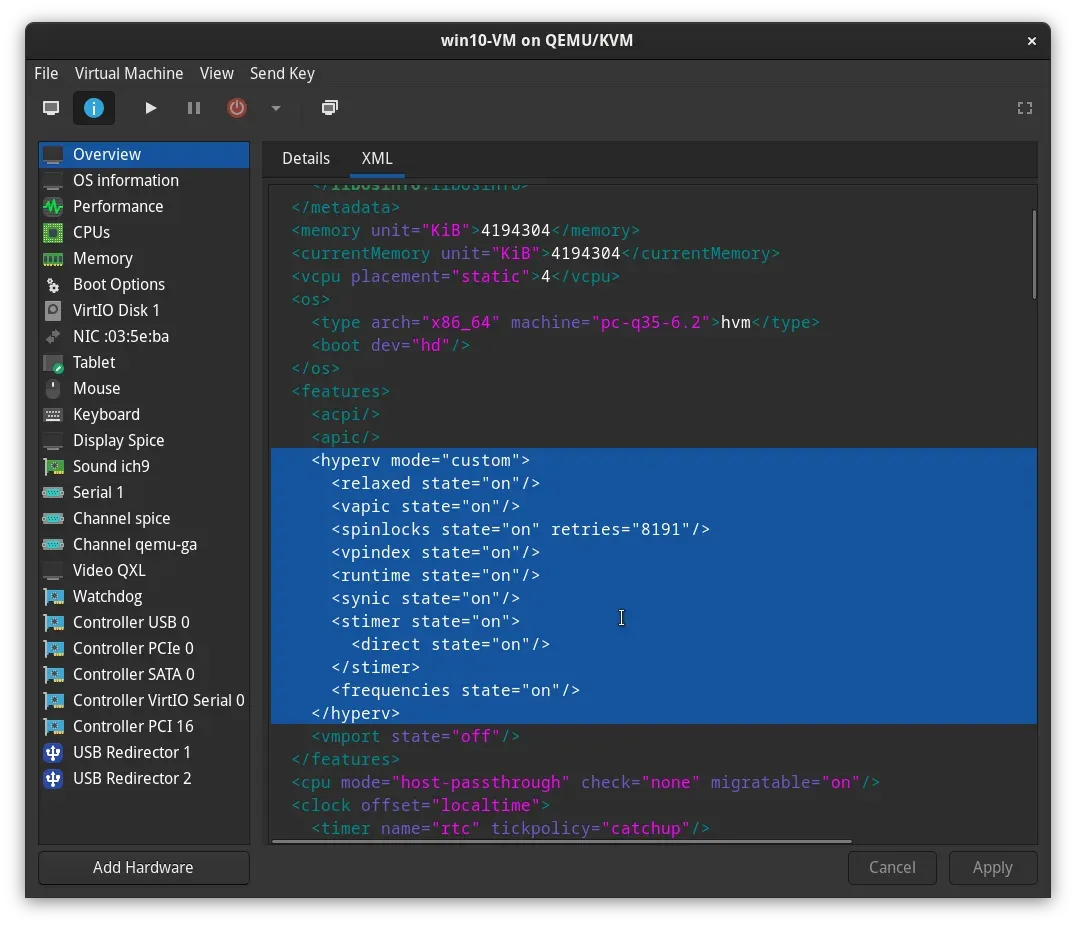
Task: Select Controller SATA 0
Action: pyautogui.click(x=144, y=675)
